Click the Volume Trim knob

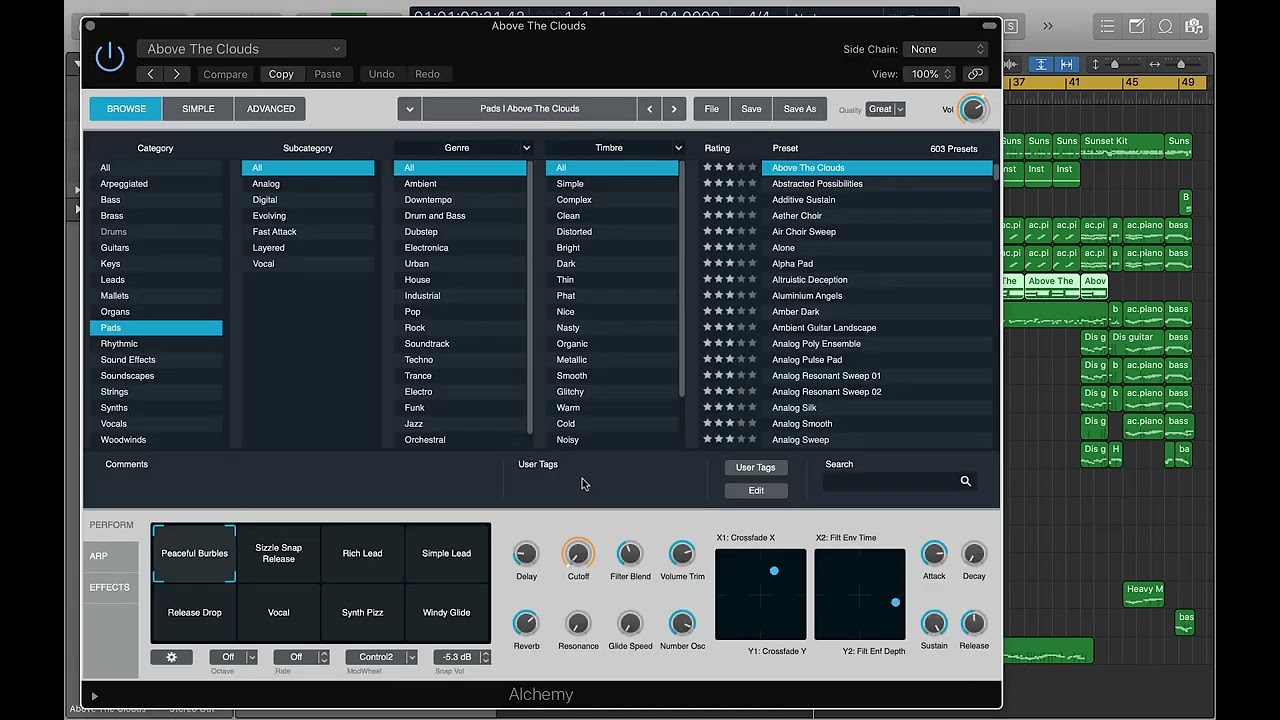pos(682,554)
